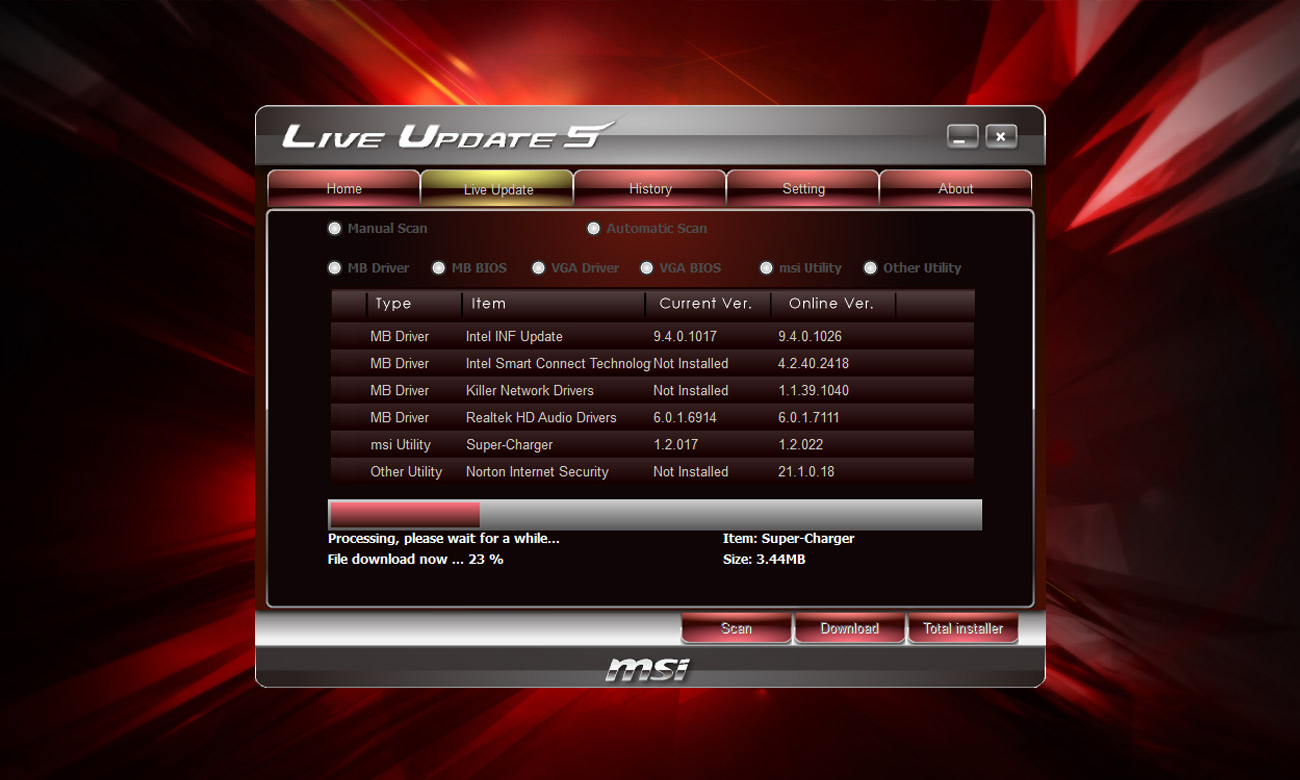Click online version 1.1.39.1040

(814, 391)
